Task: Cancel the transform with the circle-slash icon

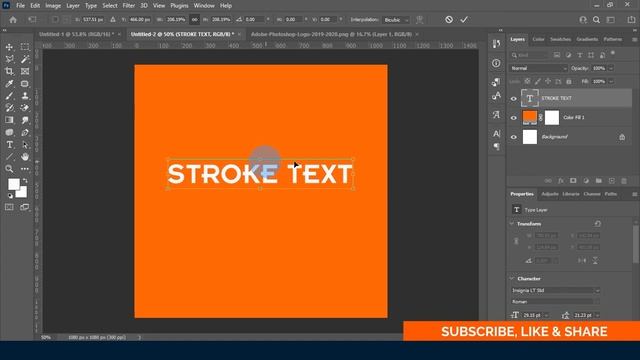Action: pyautogui.click(x=449, y=20)
